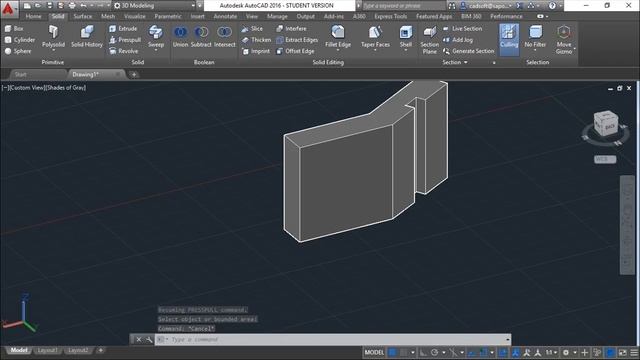Open command line customize wrench
This screenshot has width=640, height=360.
[149, 340]
